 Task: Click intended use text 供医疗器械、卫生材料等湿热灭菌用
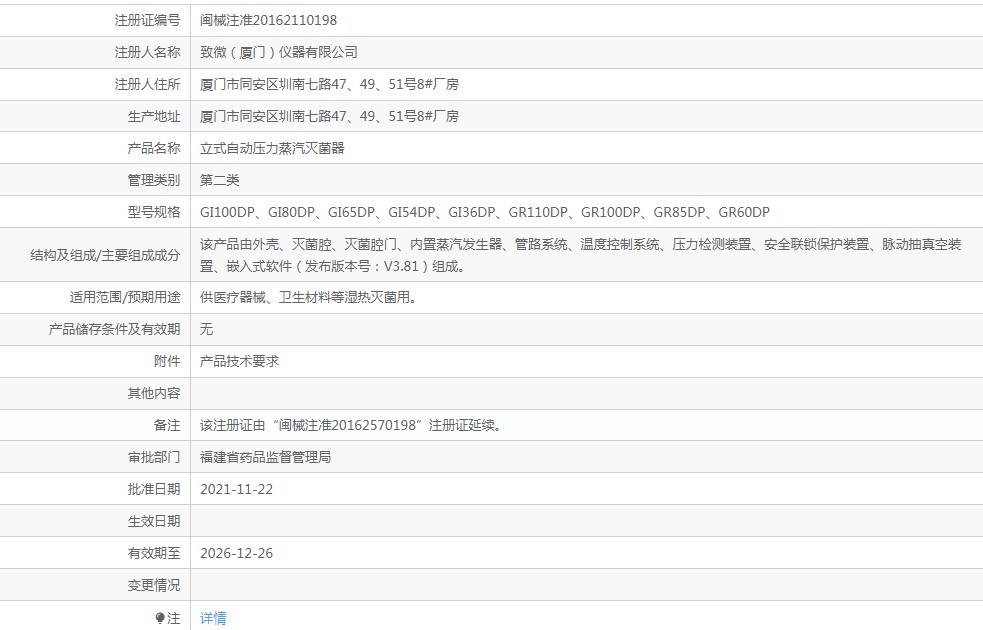pos(308,297)
